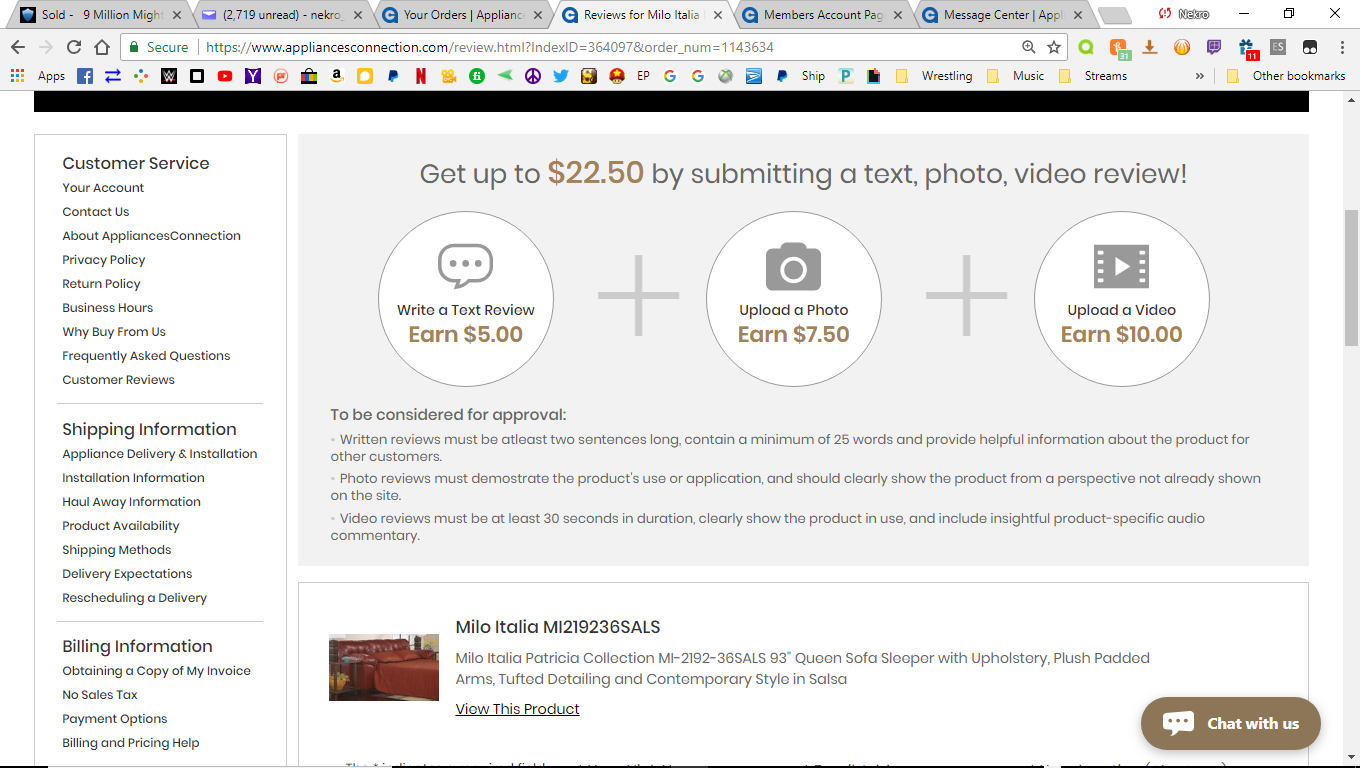The width and height of the screenshot is (1360, 768).
Task: Reload the page with the refresh button
Action: tap(74, 47)
